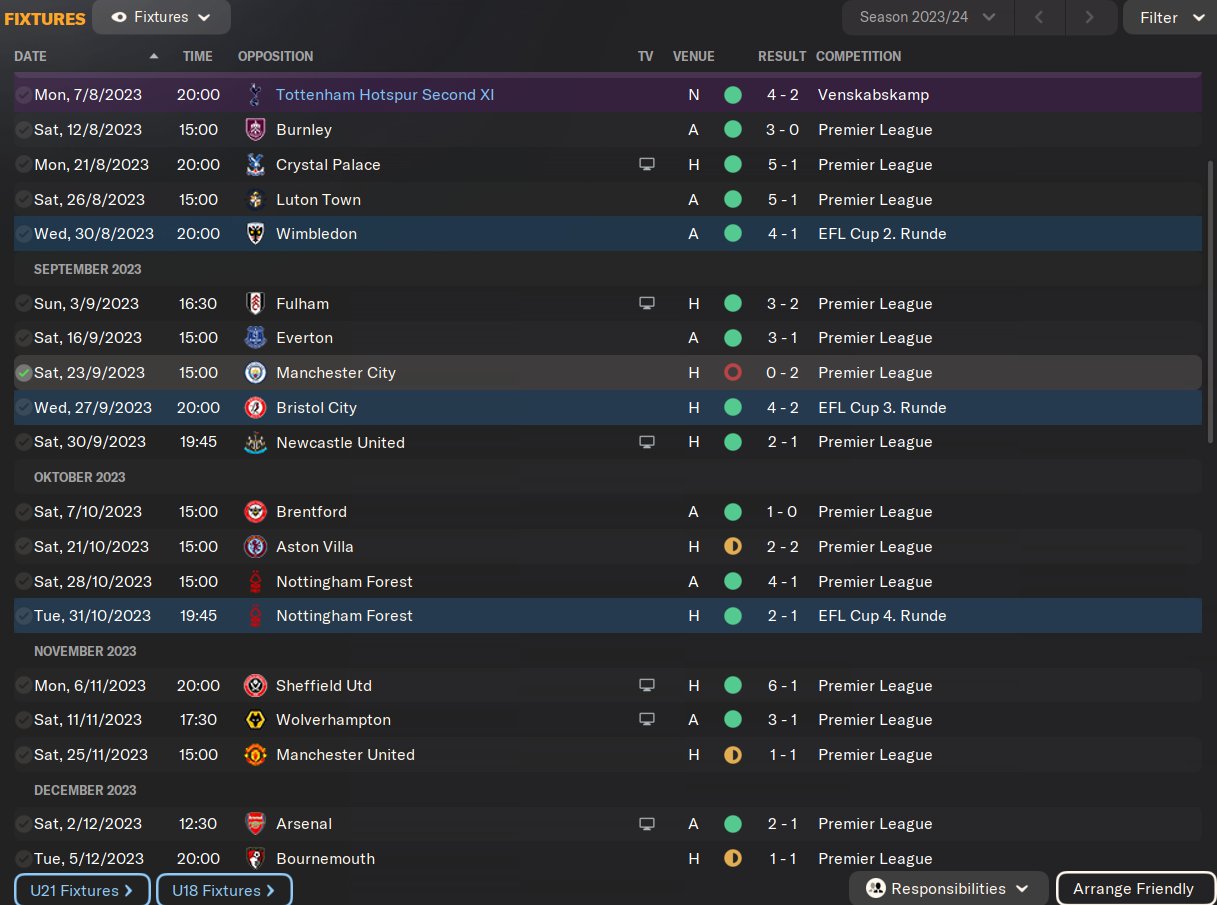Click red loss indicator for Manchester City match

tap(733, 373)
